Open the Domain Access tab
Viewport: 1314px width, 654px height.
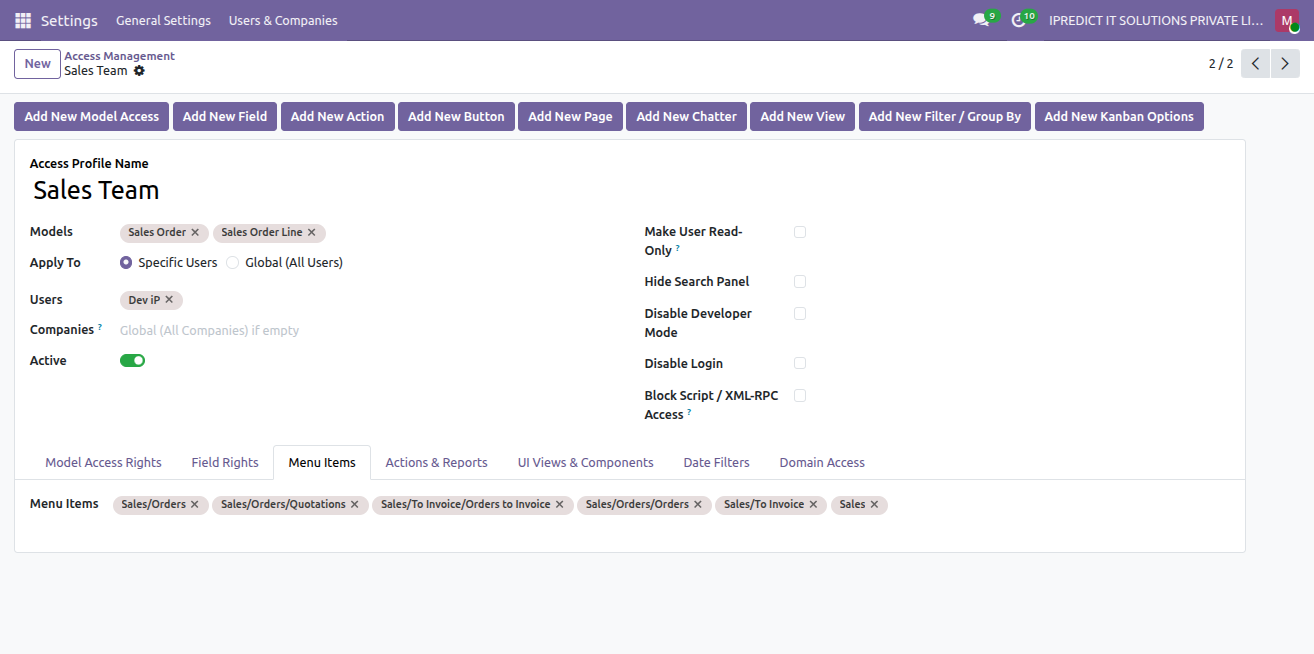(x=822, y=463)
